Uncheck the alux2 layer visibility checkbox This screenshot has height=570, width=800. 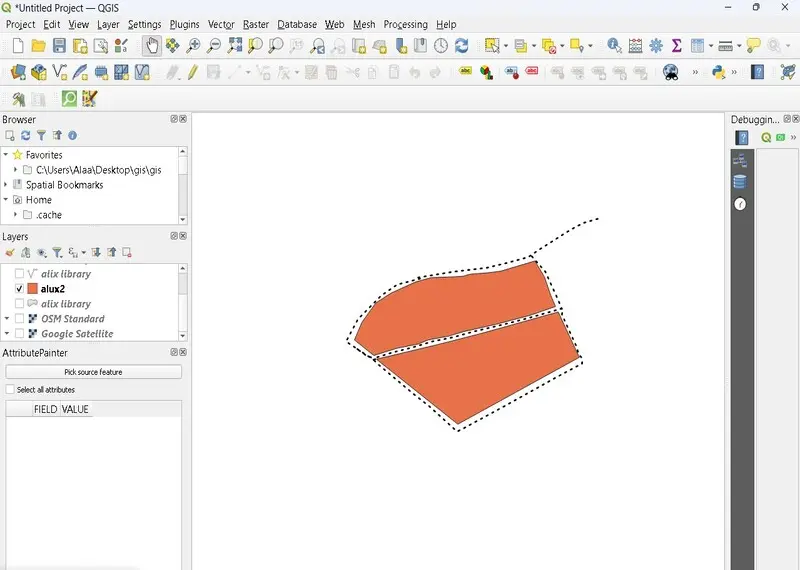coord(20,289)
